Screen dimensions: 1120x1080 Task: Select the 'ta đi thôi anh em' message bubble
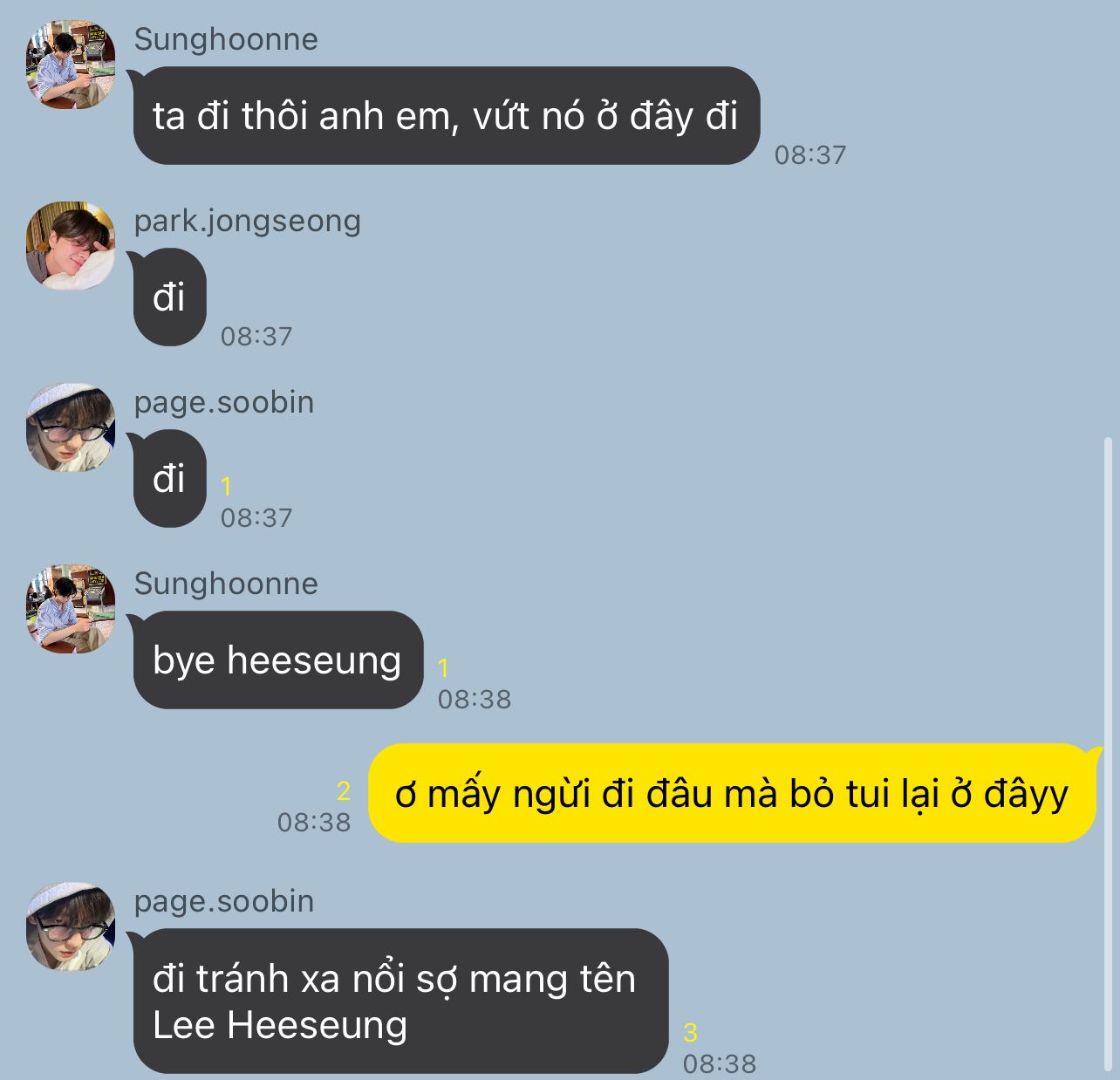[x=446, y=115]
